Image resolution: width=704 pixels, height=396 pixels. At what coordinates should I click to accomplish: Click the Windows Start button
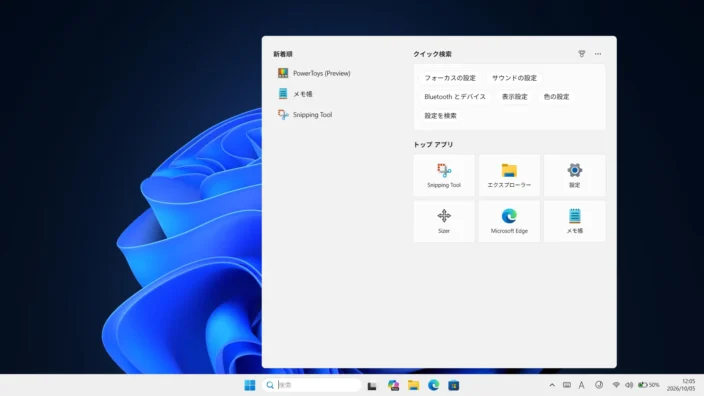pyautogui.click(x=250, y=385)
